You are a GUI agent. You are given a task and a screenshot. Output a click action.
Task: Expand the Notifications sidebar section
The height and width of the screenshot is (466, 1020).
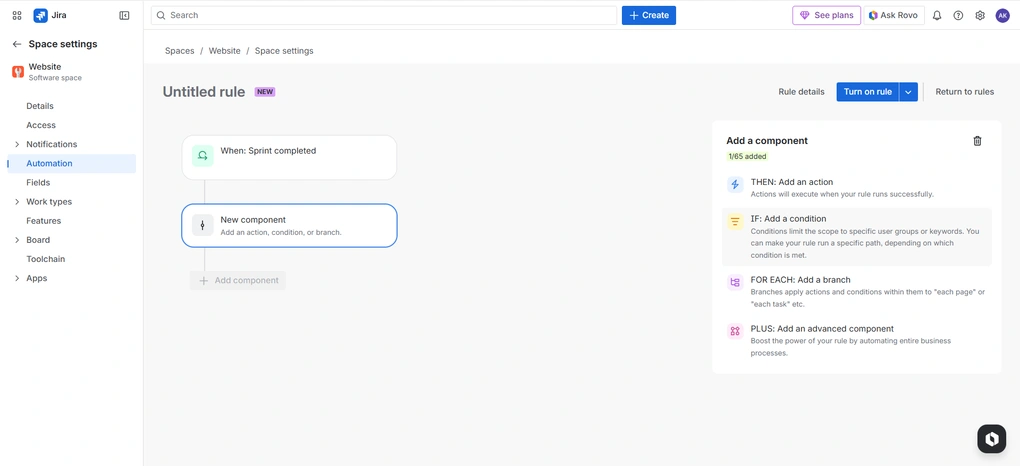point(17,144)
